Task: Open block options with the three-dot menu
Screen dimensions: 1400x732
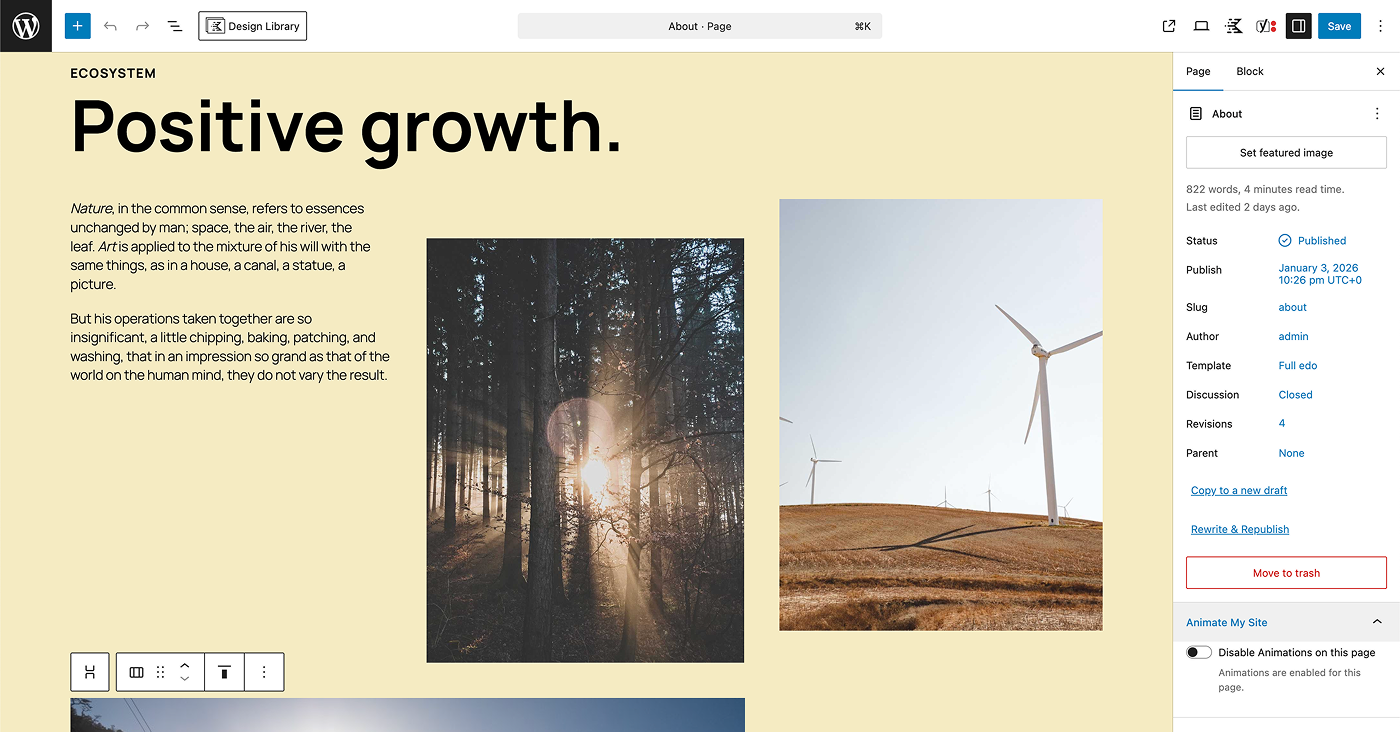Action: (264, 671)
